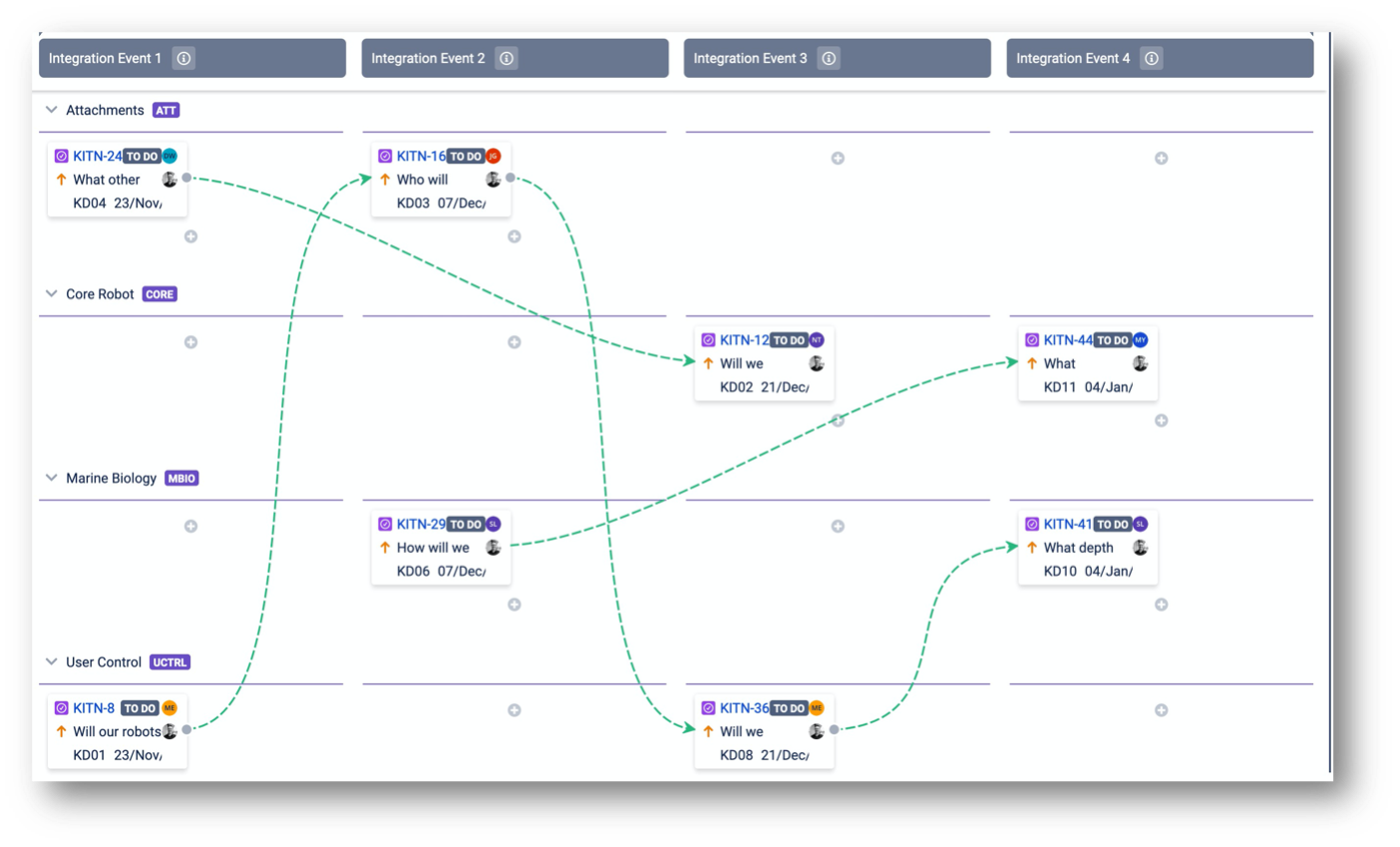The image size is (1400, 847).
Task: Add an issue in Core Robot under Integration Event 1
Action: click(191, 341)
